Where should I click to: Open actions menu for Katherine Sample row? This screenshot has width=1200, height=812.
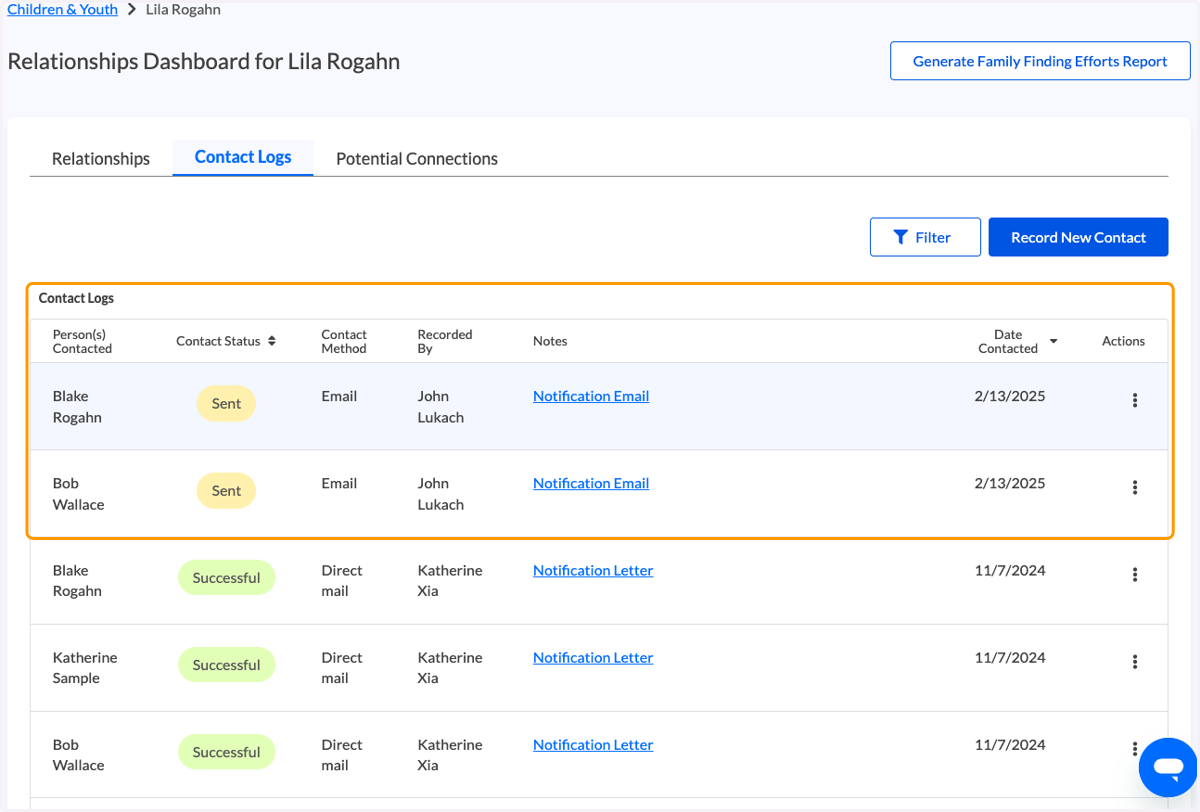point(1135,661)
